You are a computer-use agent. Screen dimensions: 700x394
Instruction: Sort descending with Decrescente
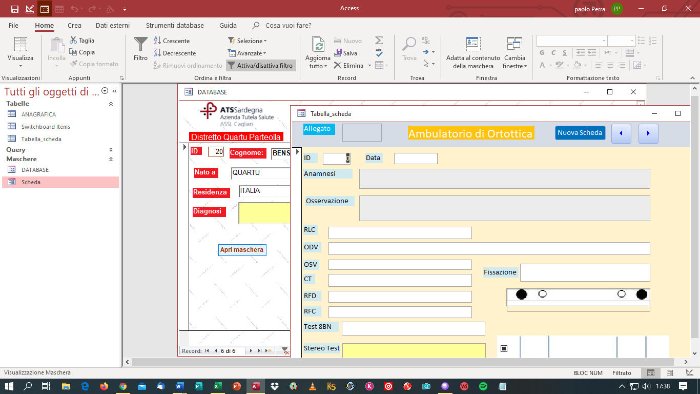pos(175,53)
